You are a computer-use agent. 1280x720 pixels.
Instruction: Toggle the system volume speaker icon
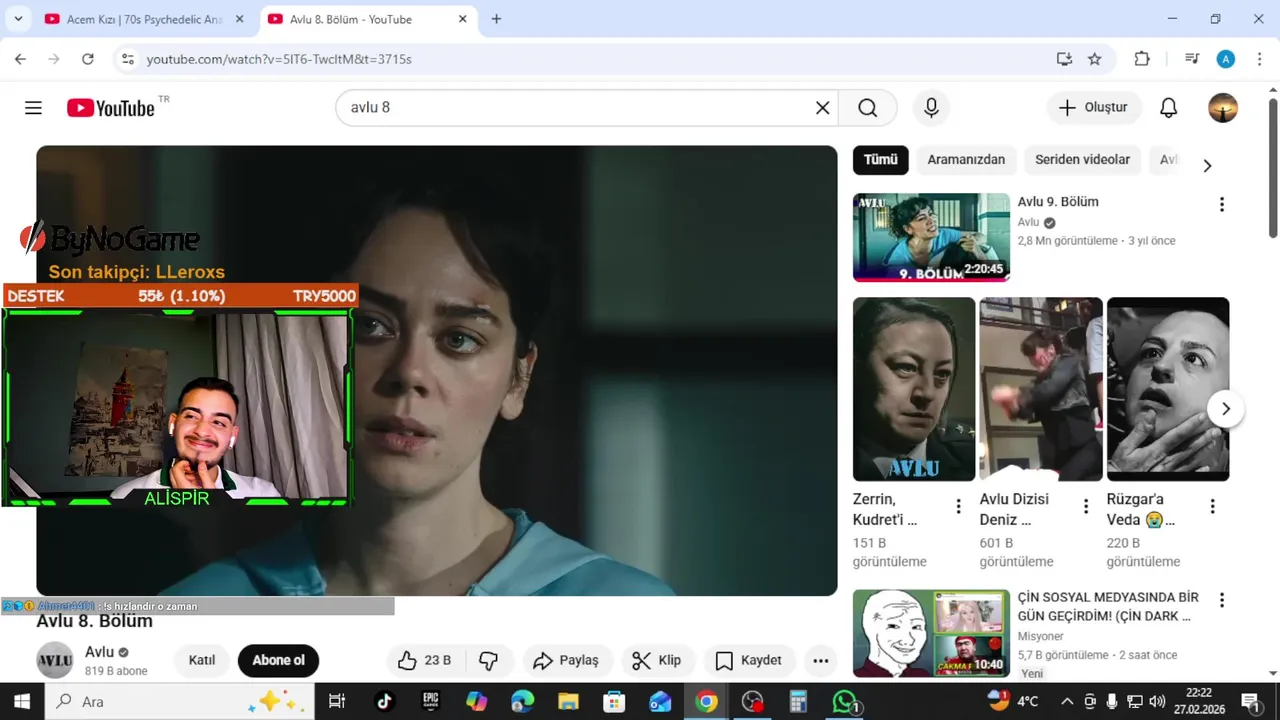[1157, 701]
